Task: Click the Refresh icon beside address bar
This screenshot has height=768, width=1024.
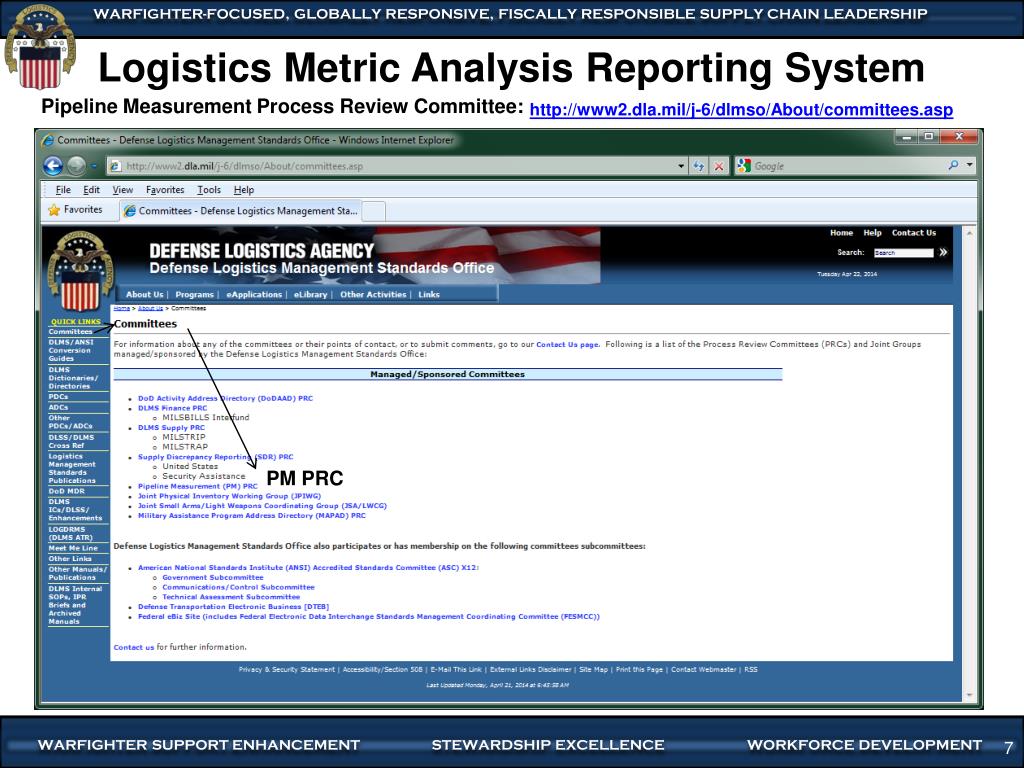Action: [699, 166]
